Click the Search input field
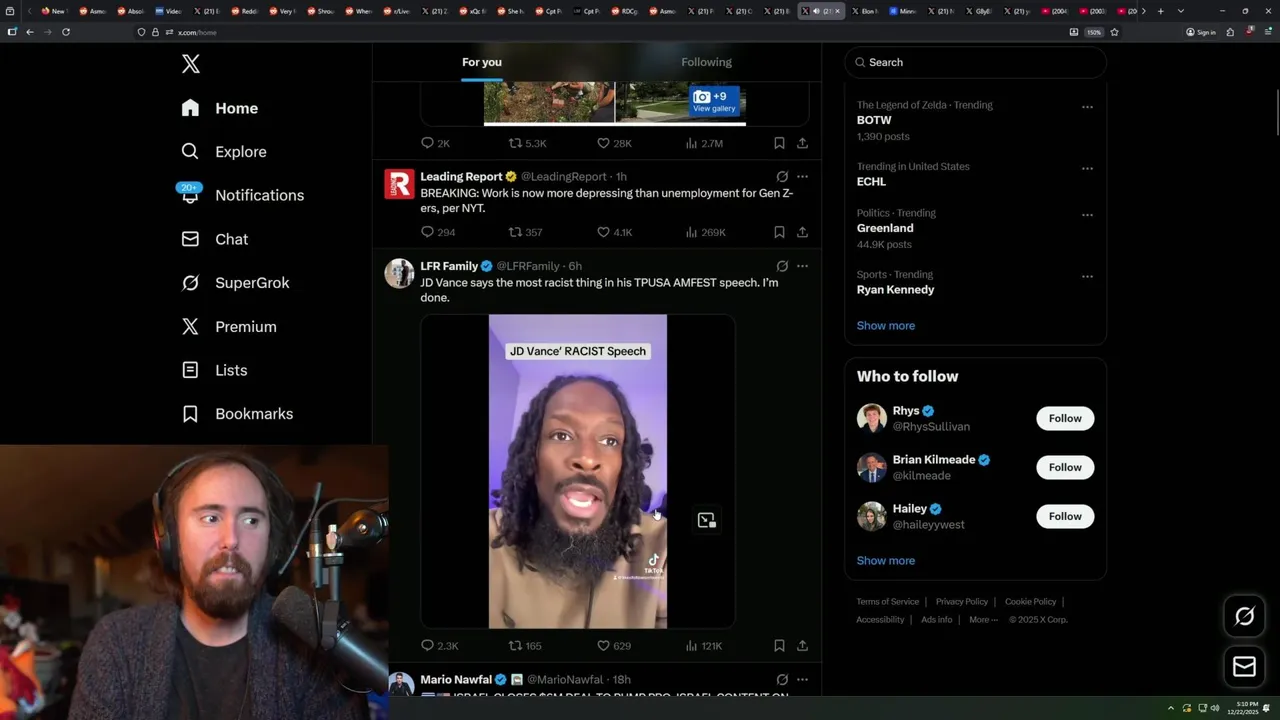 pyautogui.click(x=975, y=62)
